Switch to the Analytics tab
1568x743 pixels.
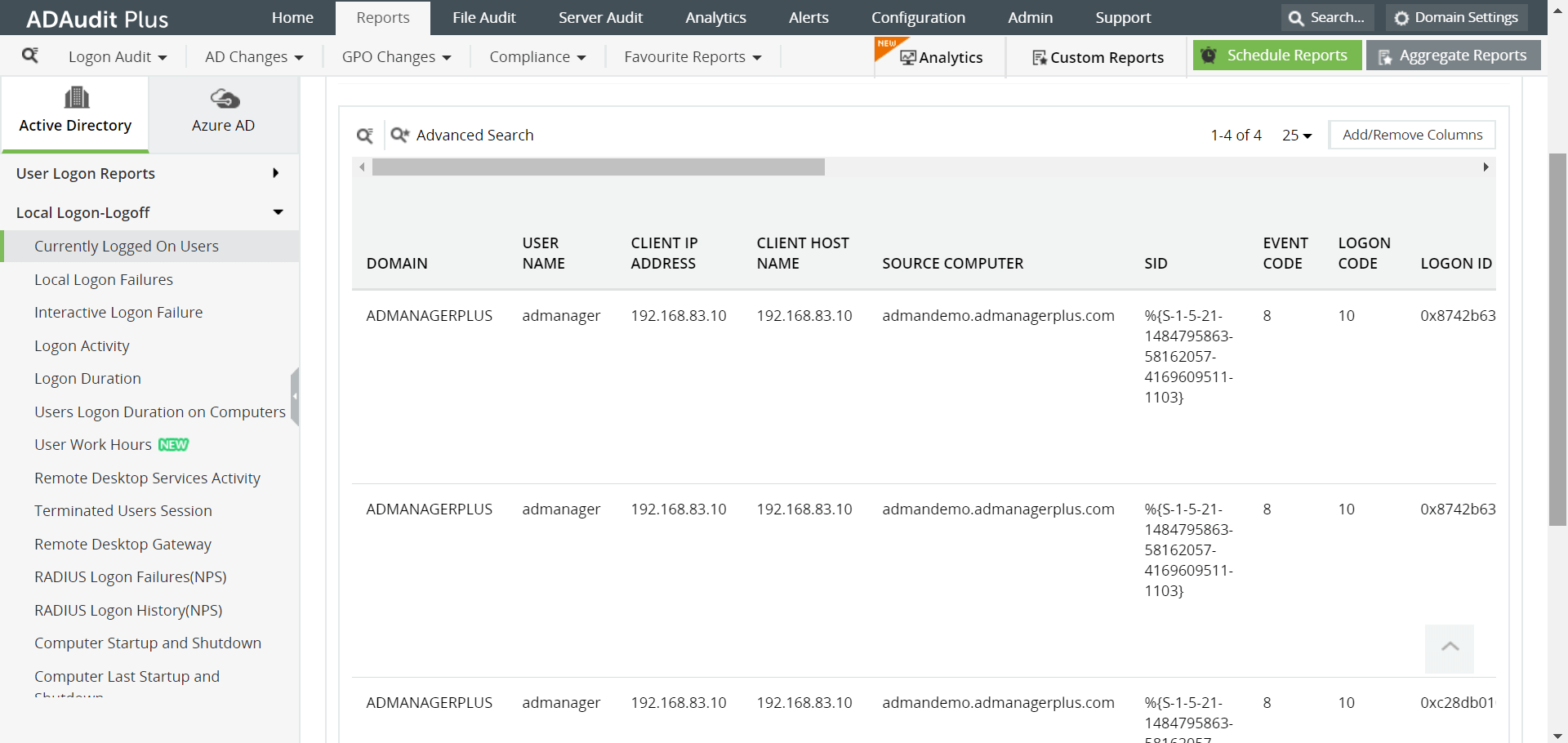(x=716, y=18)
